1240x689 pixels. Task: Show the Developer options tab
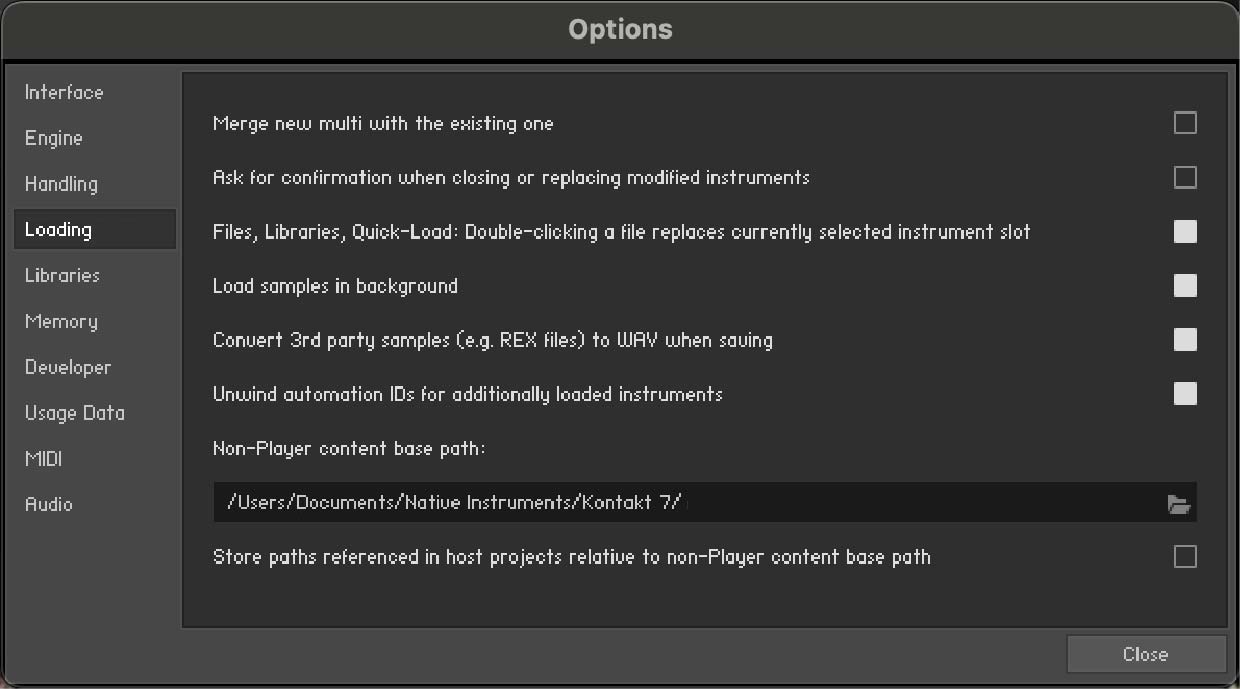tap(68, 367)
